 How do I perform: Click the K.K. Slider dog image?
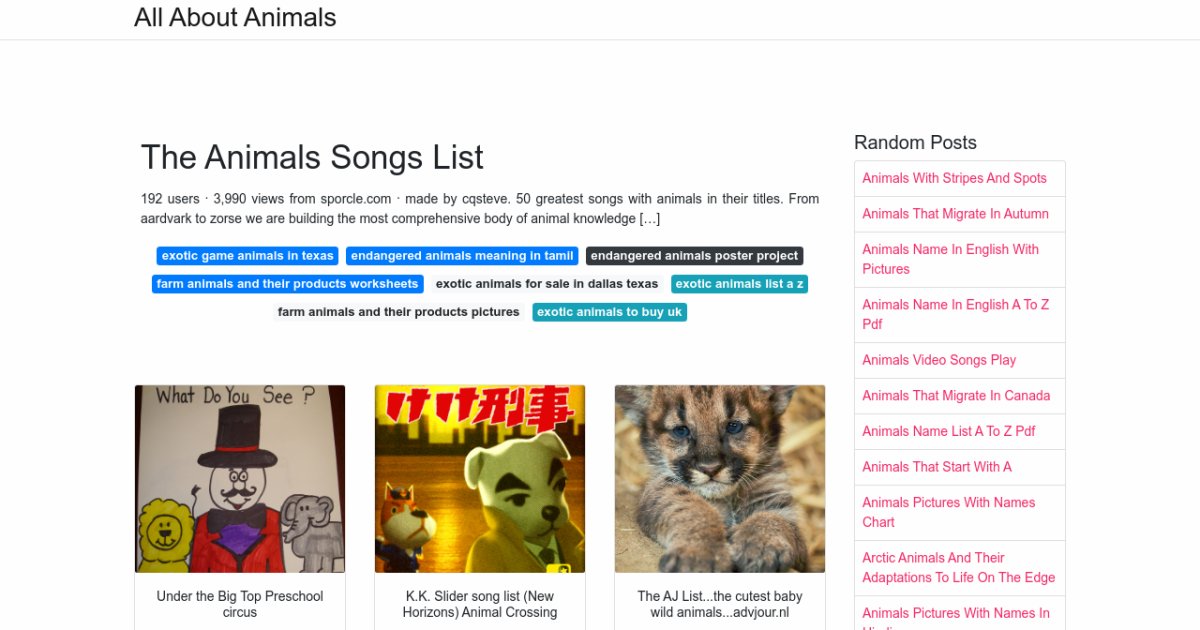click(x=480, y=478)
